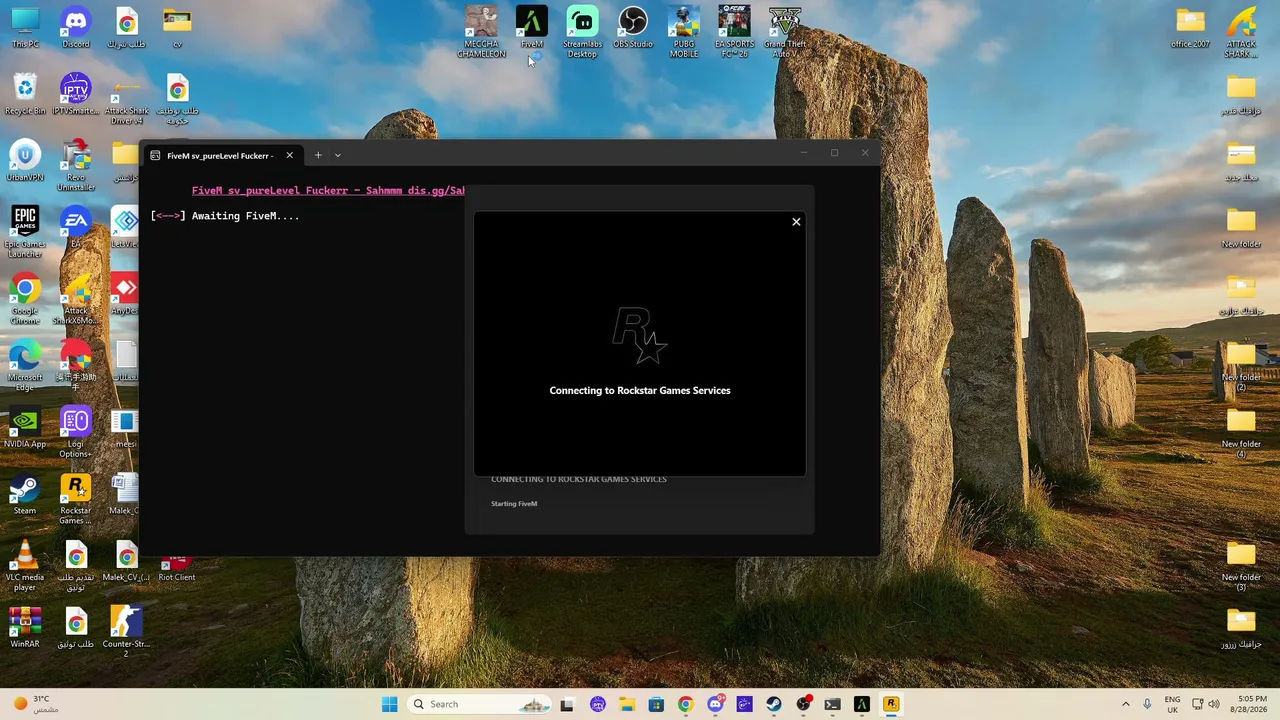Switch to FiveM on the taskbar
This screenshot has width=1280, height=720.
[862, 704]
